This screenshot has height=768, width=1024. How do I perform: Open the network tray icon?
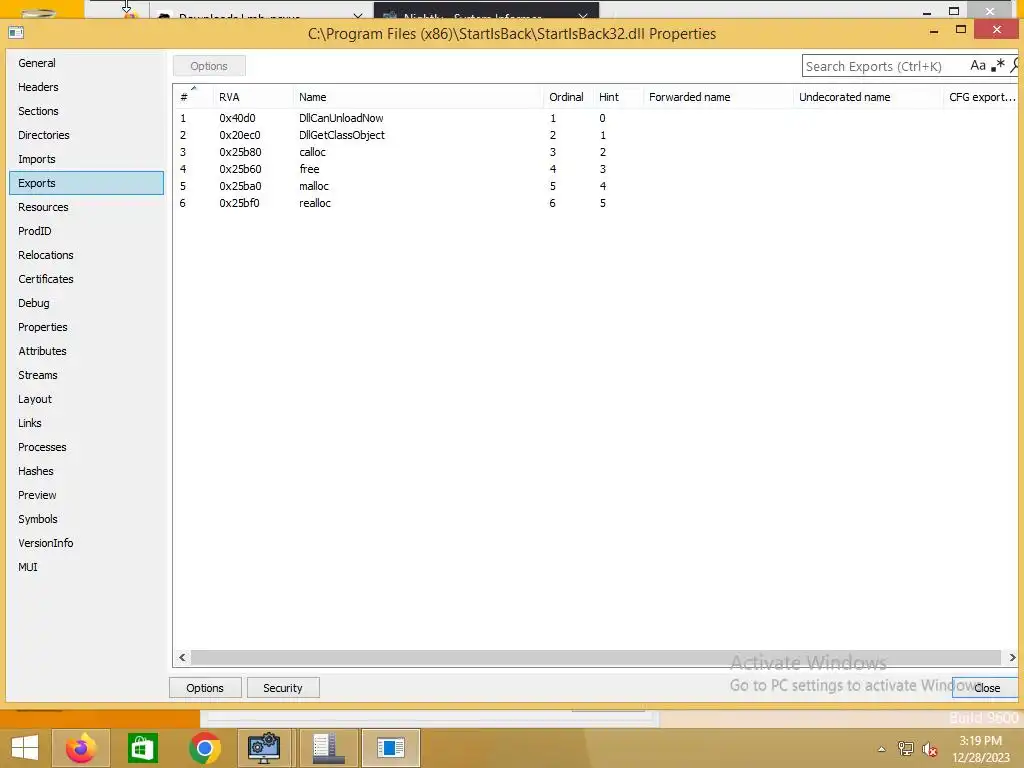(x=905, y=749)
